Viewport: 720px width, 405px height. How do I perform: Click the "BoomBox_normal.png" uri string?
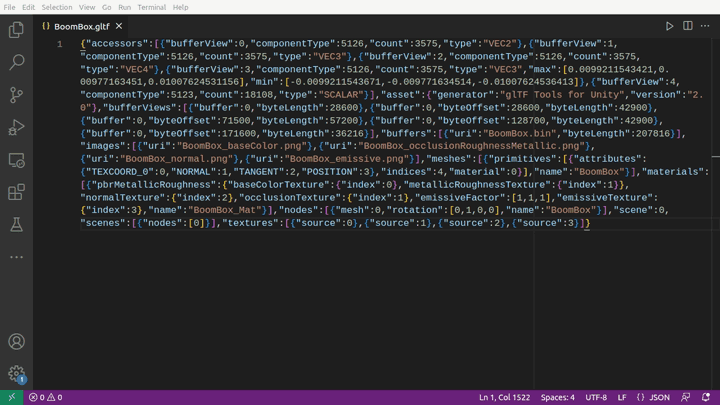[x=177, y=159]
